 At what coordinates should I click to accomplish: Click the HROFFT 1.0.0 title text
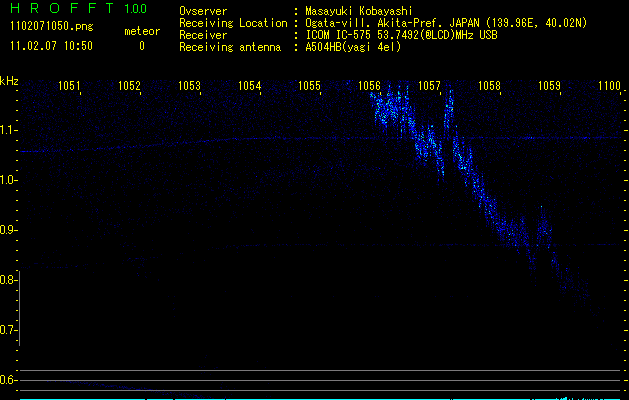[79, 8]
